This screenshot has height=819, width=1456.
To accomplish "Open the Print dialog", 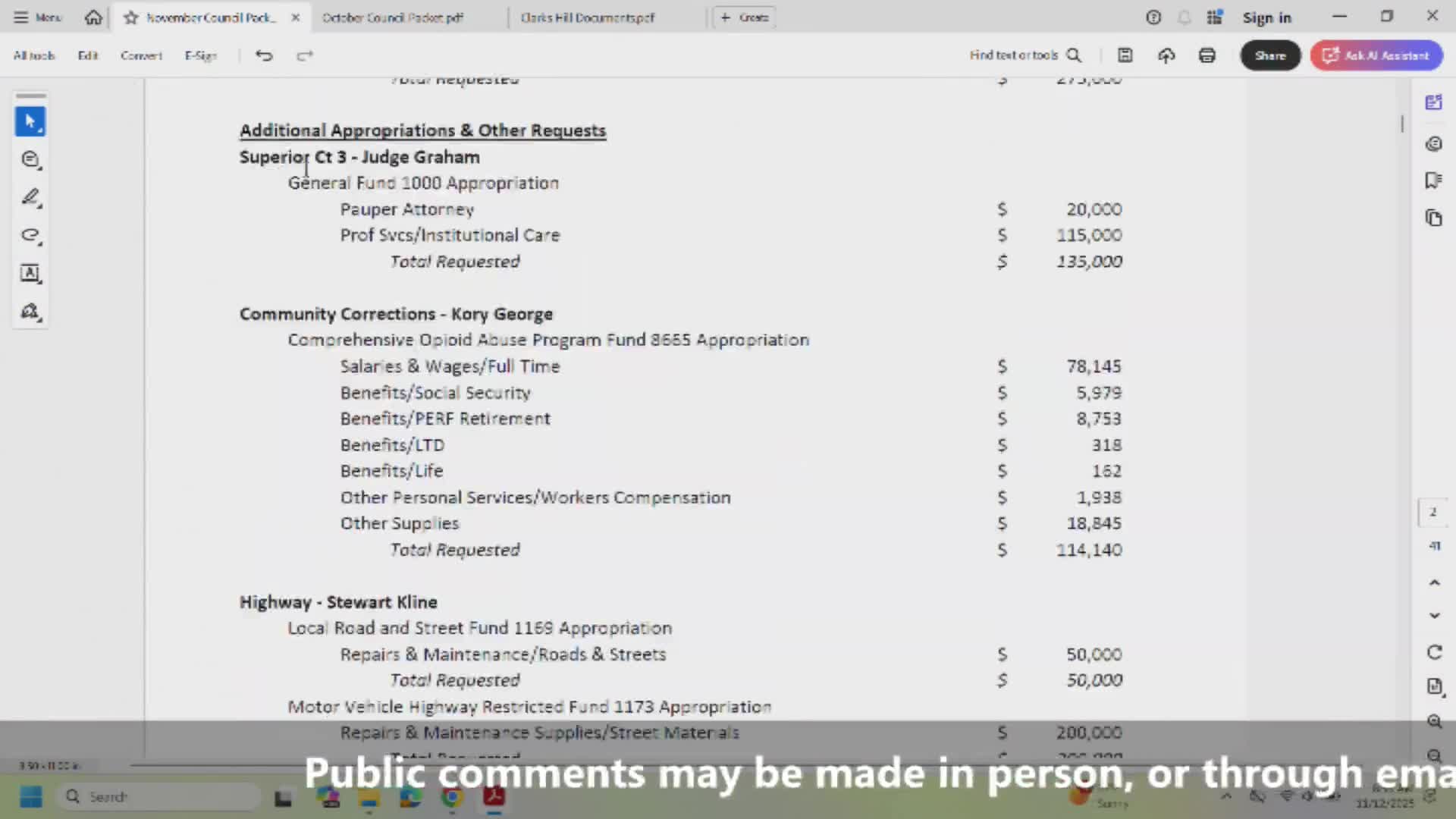I will (x=1207, y=55).
